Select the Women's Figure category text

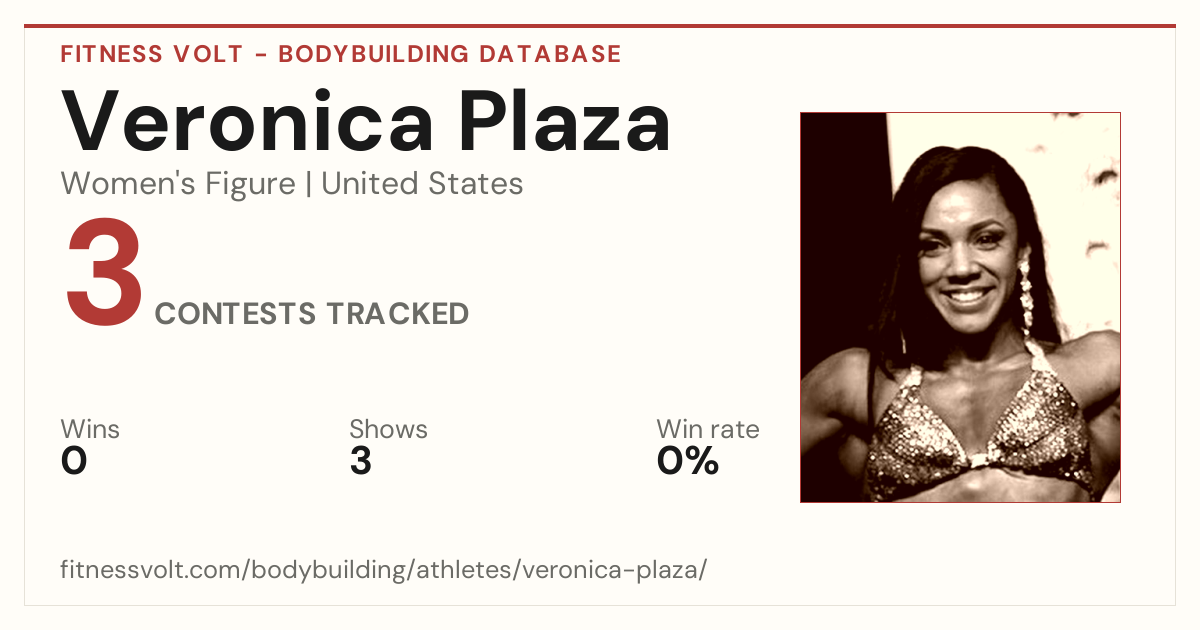178,184
